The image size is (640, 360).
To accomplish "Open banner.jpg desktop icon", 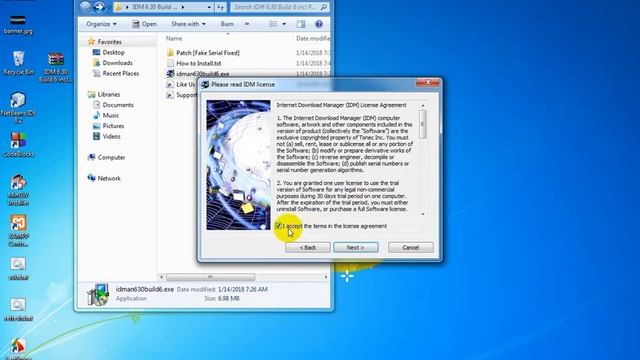I will [x=18, y=24].
